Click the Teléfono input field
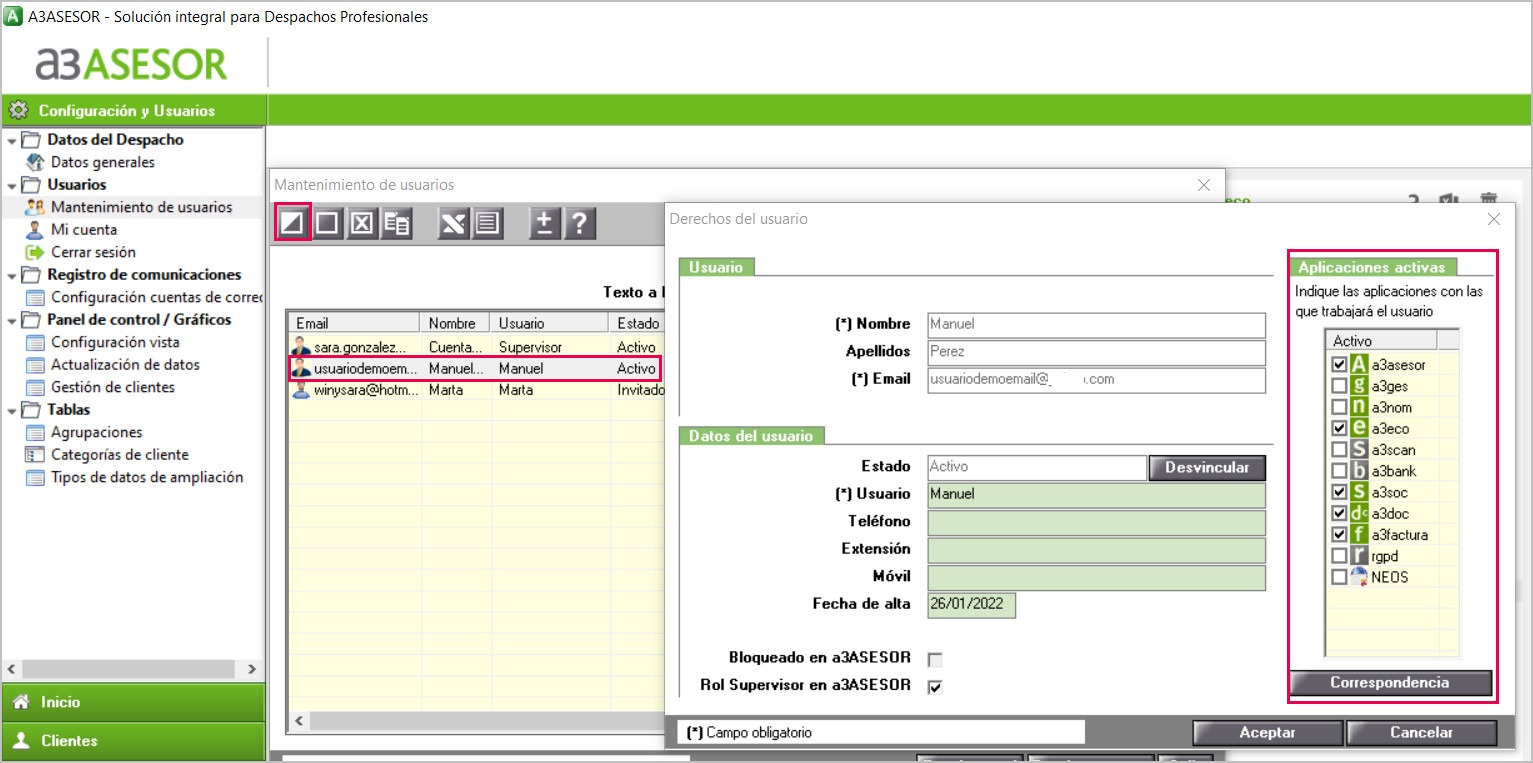 [x=1096, y=522]
